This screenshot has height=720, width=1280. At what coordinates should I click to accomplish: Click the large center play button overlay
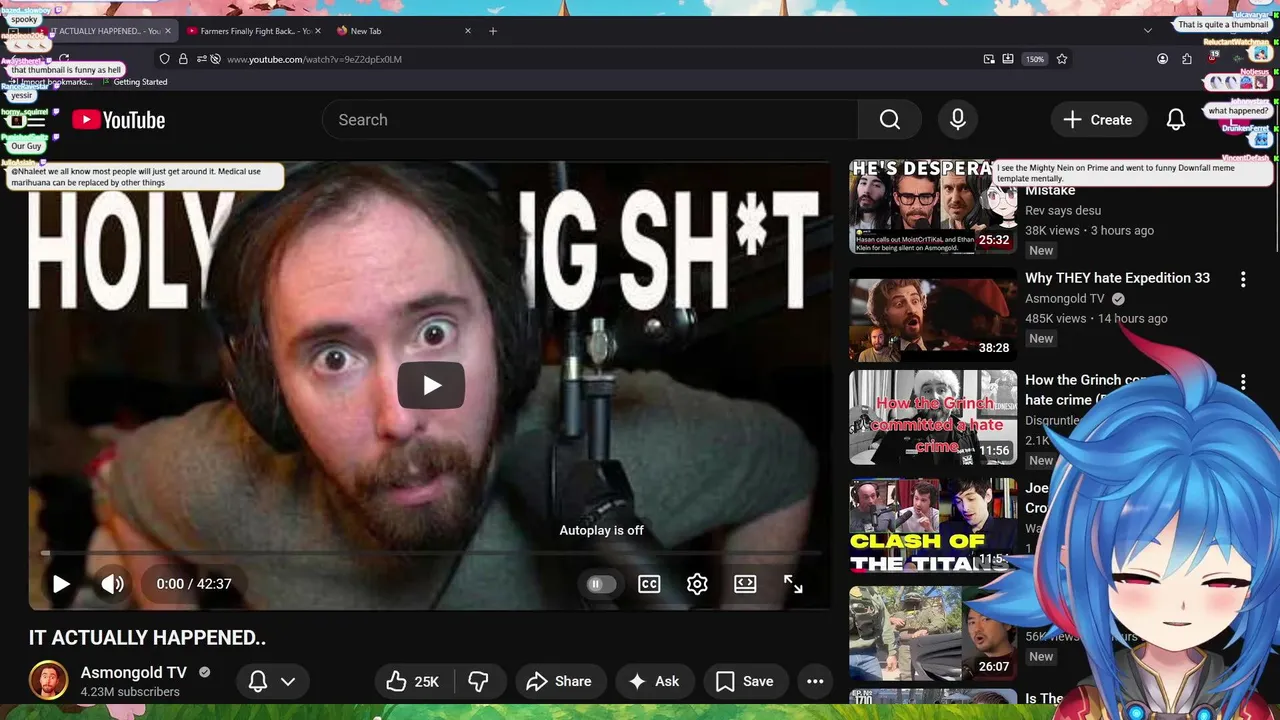[431, 385]
